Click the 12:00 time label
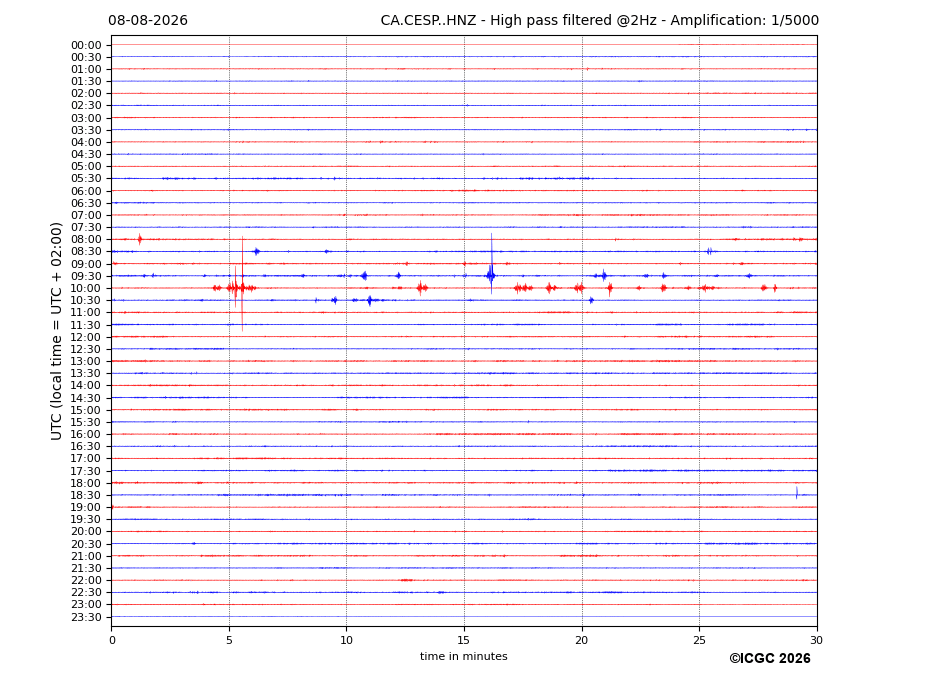Image resolution: width=927 pixels, height=696 pixels. [86, 338]
